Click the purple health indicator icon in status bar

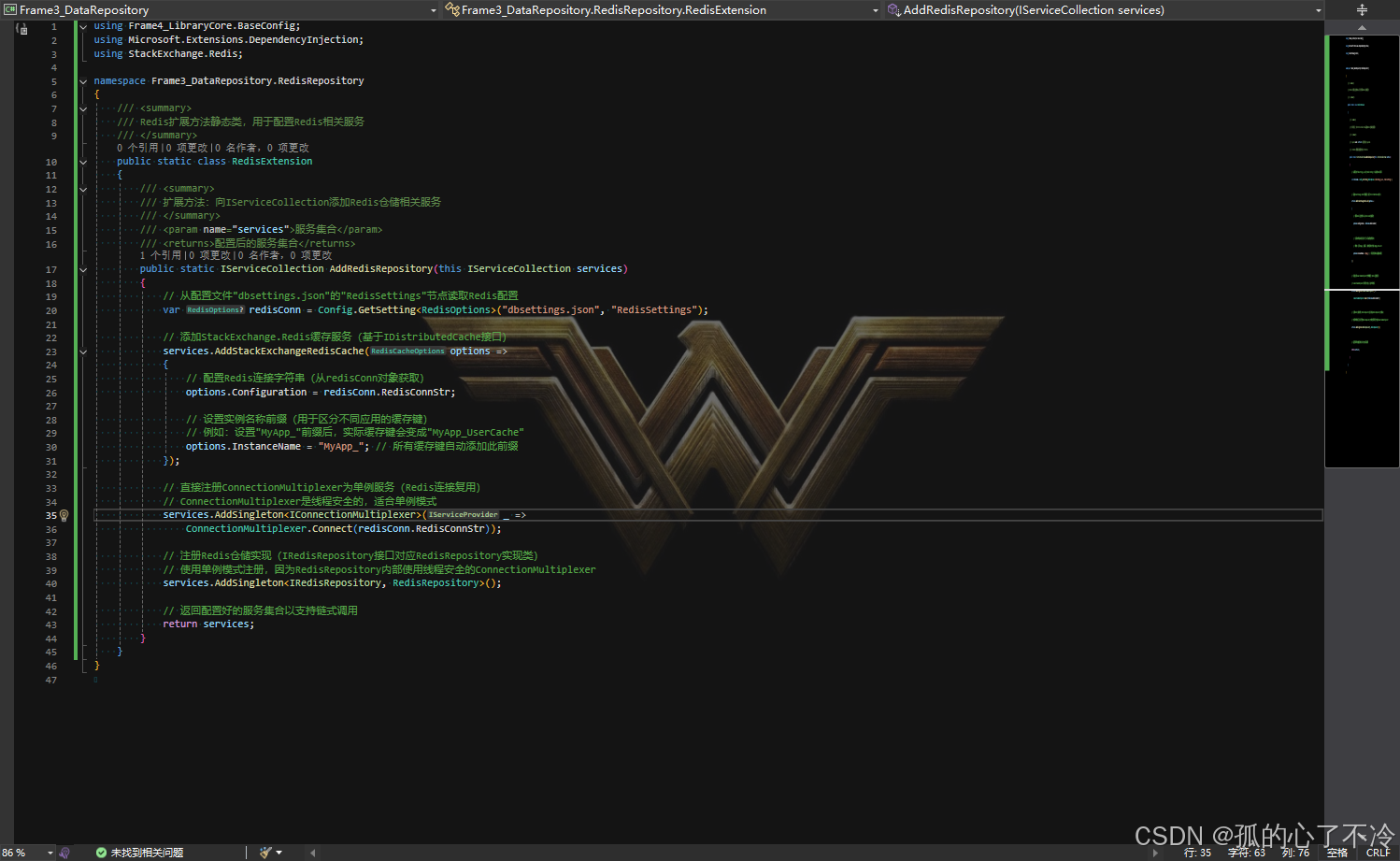(x=64, y=853)
